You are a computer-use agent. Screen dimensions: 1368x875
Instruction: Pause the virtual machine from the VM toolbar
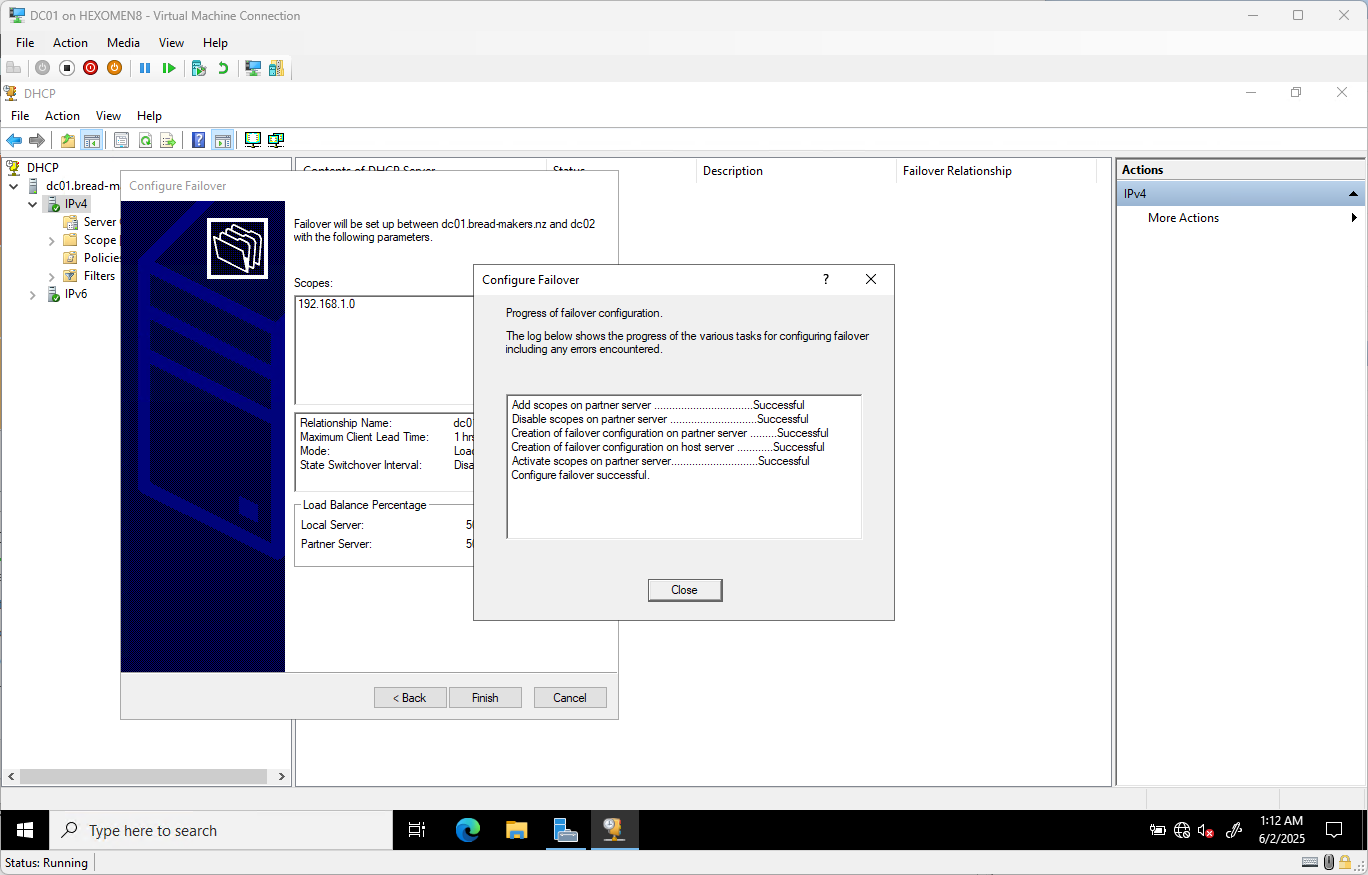click(146, 67)
